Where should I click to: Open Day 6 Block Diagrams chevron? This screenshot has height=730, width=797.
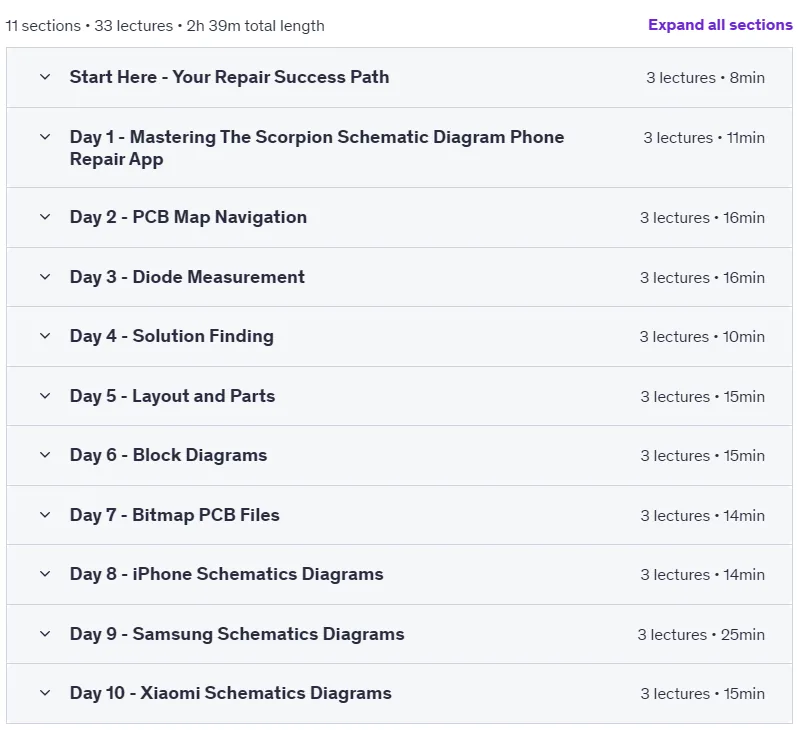click(45, 455)
